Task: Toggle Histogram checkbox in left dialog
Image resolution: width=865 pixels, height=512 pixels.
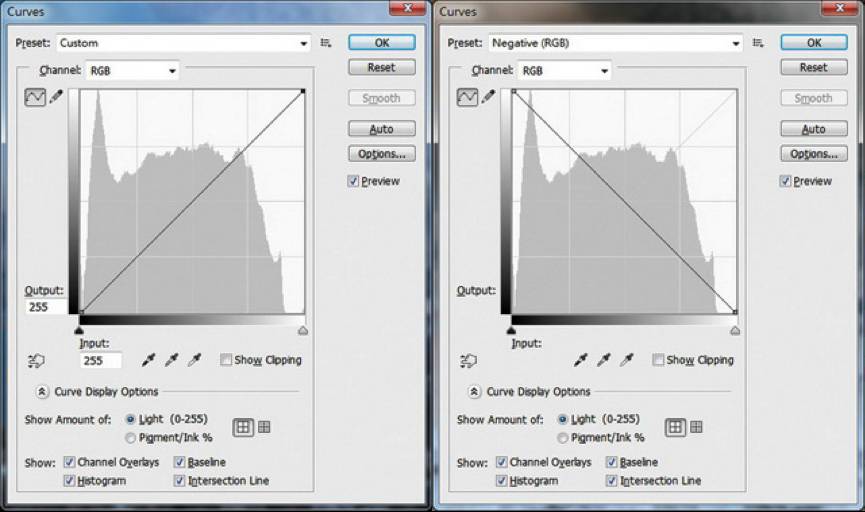Action: [x=69, y=481]
